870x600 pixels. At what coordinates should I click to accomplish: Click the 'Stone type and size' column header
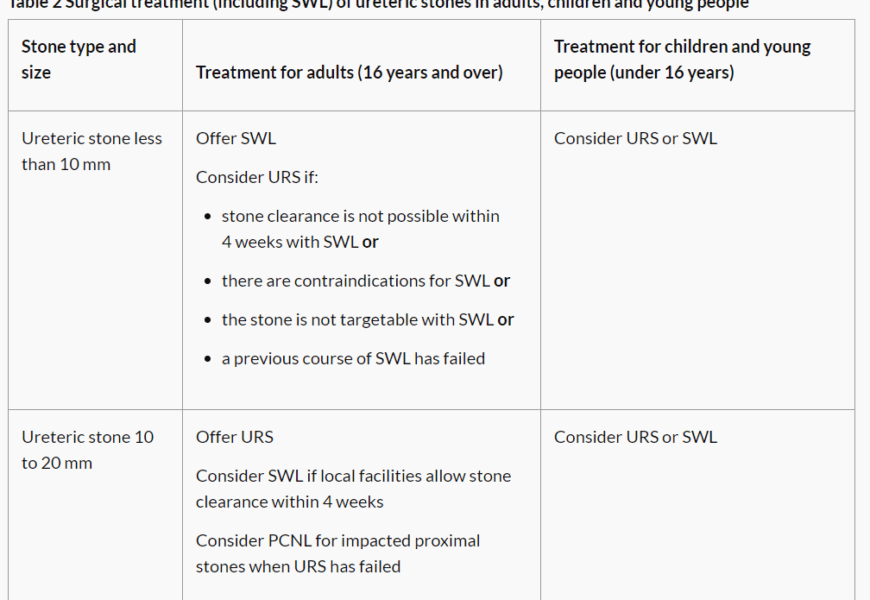(78, 59)
